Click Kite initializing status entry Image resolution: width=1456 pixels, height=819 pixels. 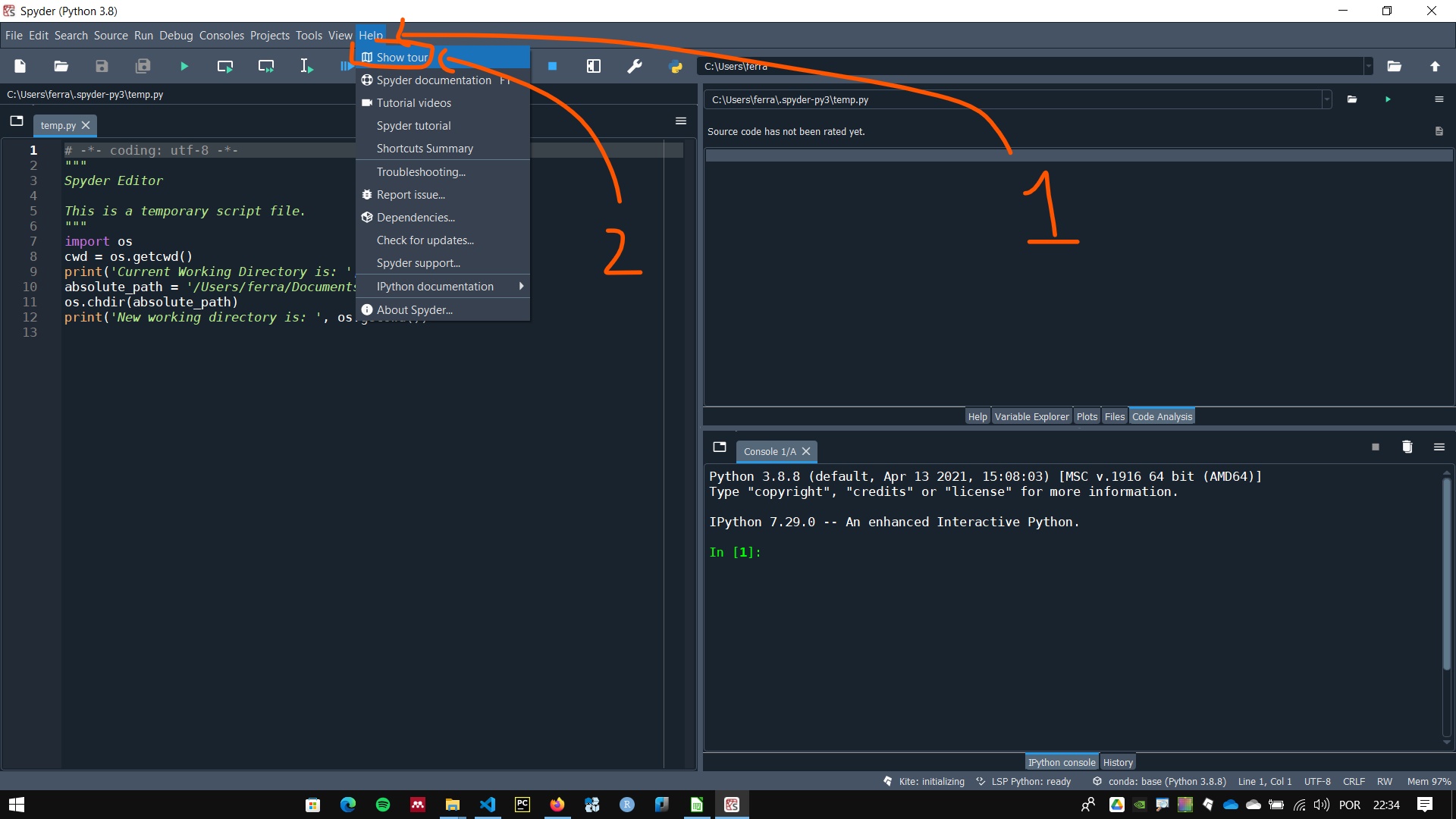(924, 782)
